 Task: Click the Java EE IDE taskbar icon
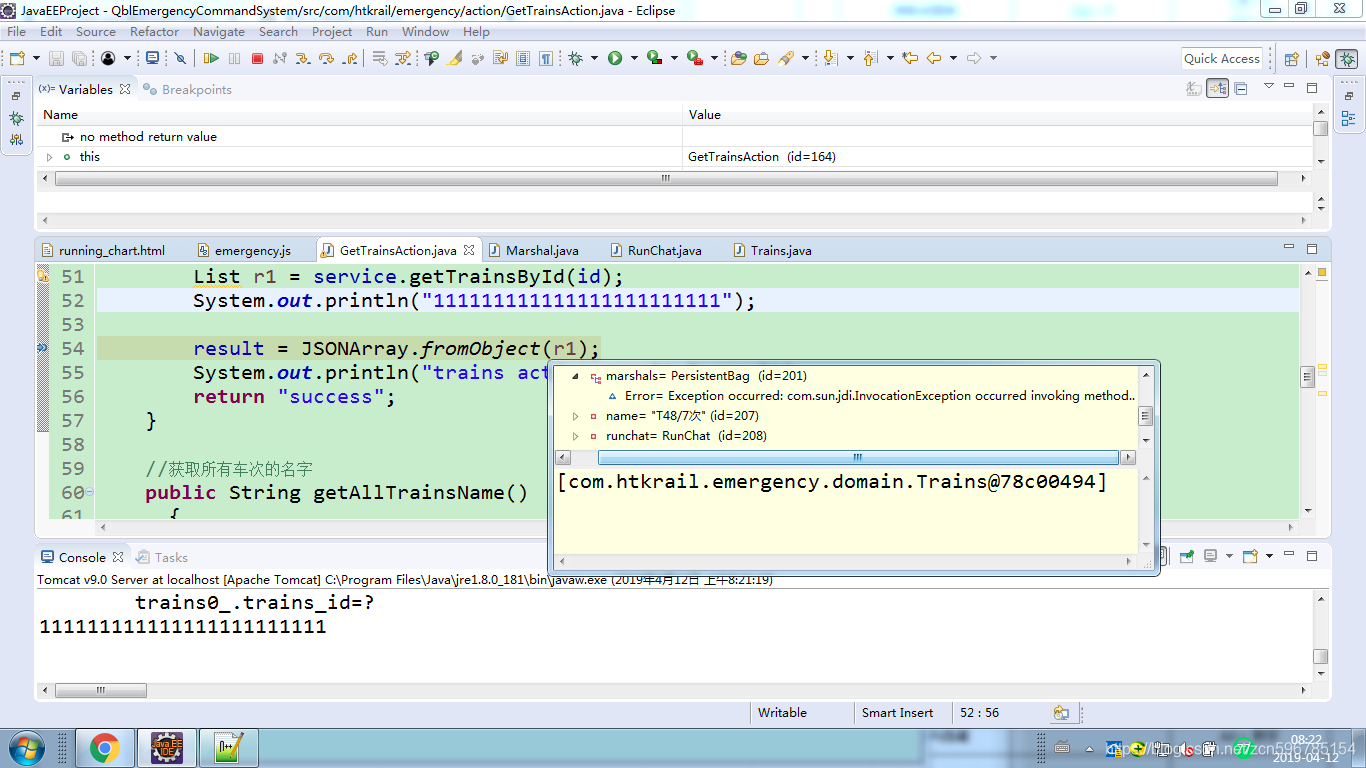coord(167,747)
